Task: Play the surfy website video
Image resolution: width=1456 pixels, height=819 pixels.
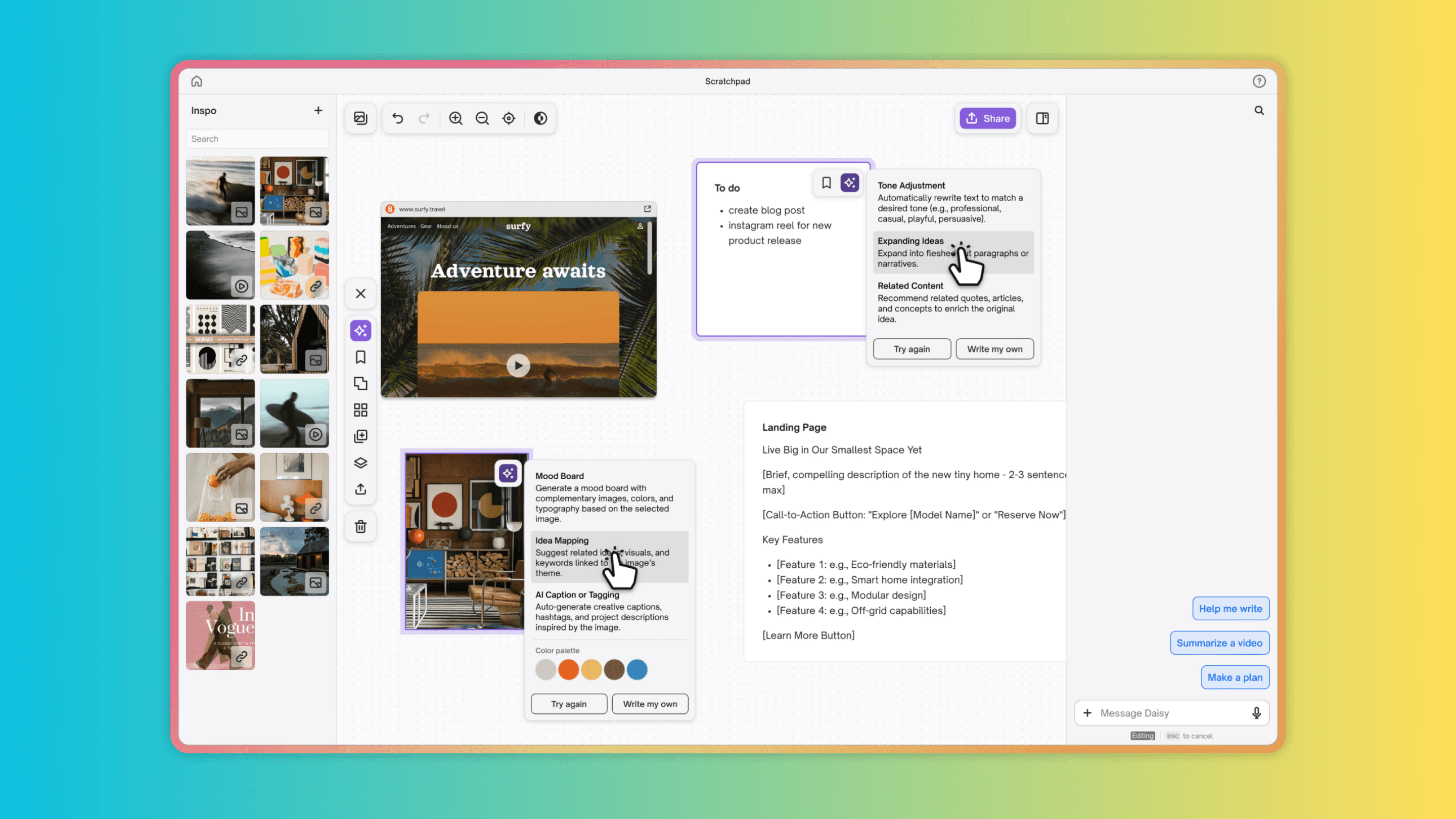Action: tap(518, 366)
